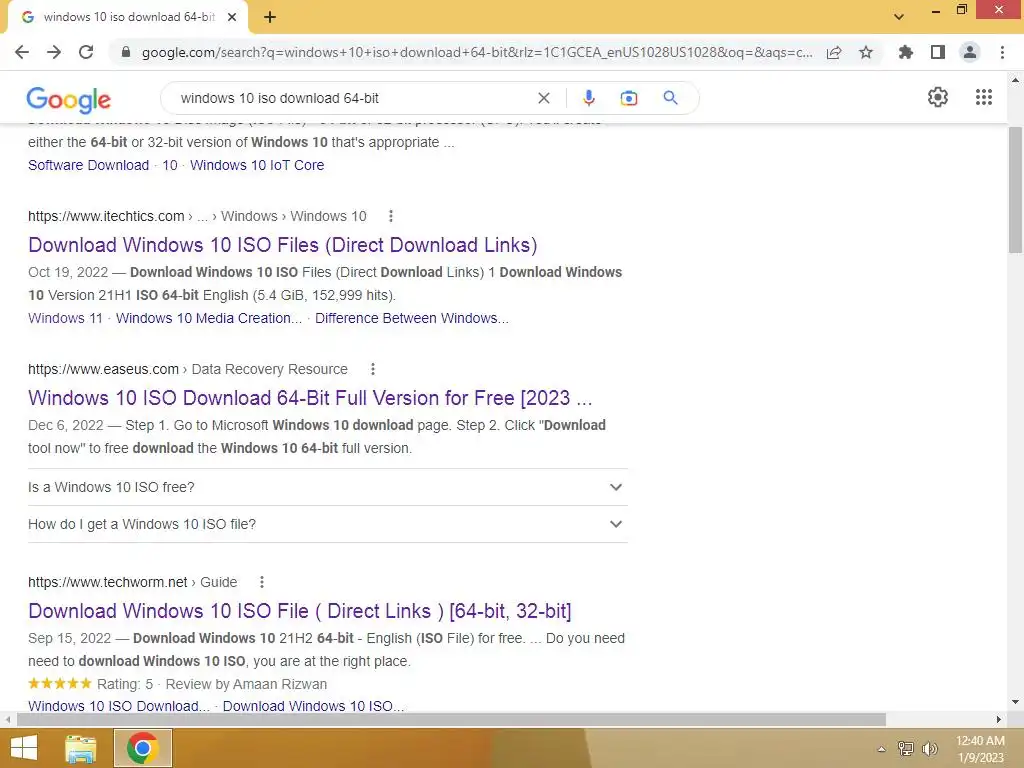Image resolution: width=1024 pixels, height=768 pixels.
Task: Open the Google apps grid
Action: pos(984,97)
